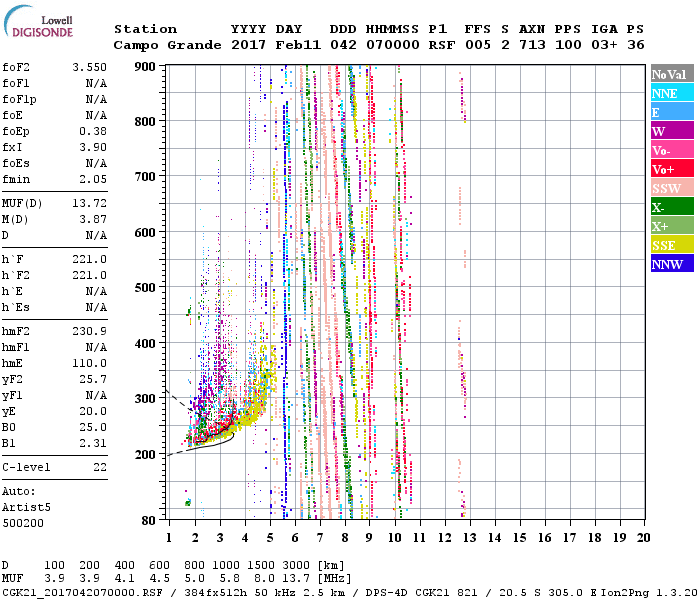Click the fmin value 2.05
This screenshot has height=600, width=700.
[x=93, y=179]
